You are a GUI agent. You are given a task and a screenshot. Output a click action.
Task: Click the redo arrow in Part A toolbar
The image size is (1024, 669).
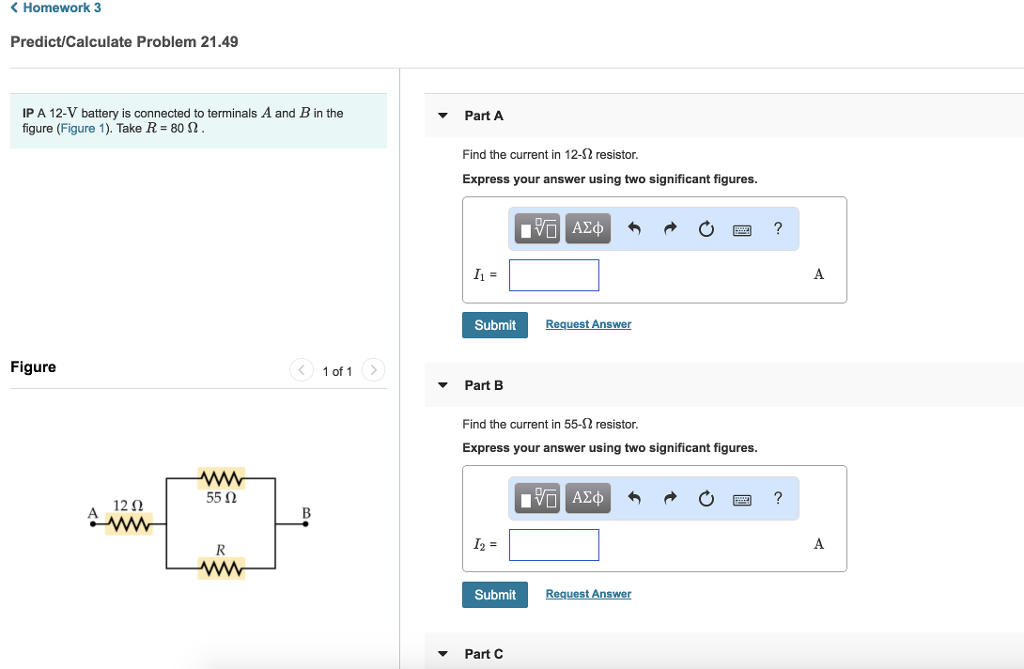[670, 228]
